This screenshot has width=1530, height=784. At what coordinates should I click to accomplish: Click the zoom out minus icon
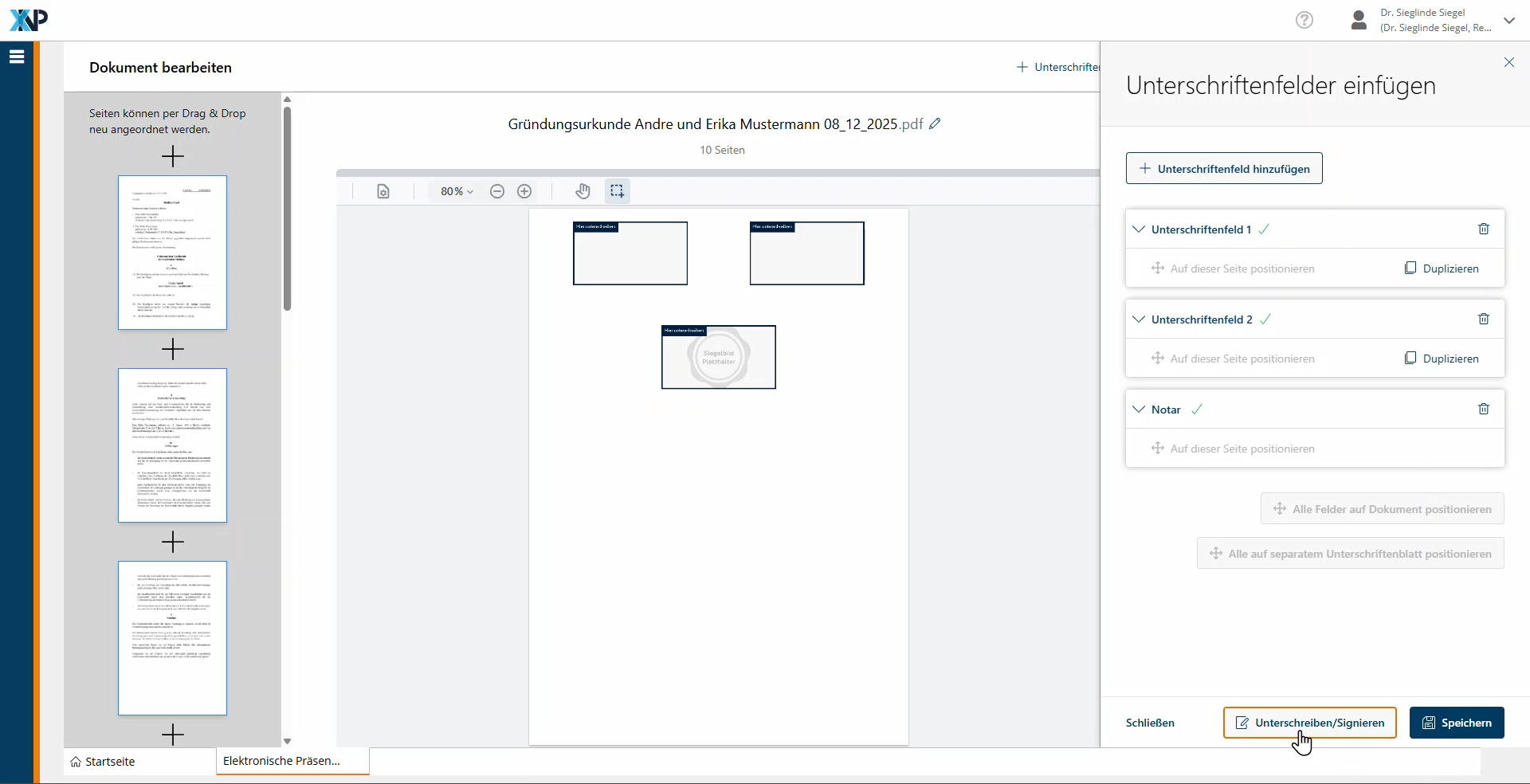pyautogui.click(x=497, y=191)
